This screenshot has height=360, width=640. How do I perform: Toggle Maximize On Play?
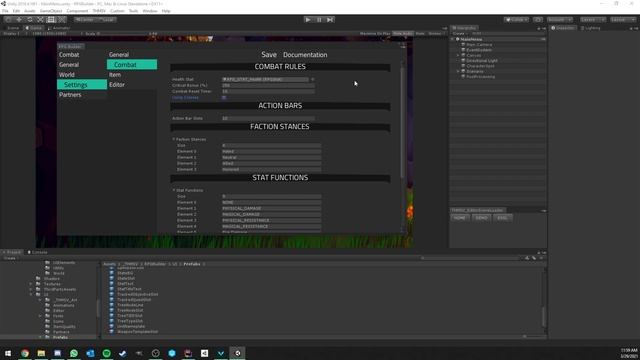coord(375,33)
